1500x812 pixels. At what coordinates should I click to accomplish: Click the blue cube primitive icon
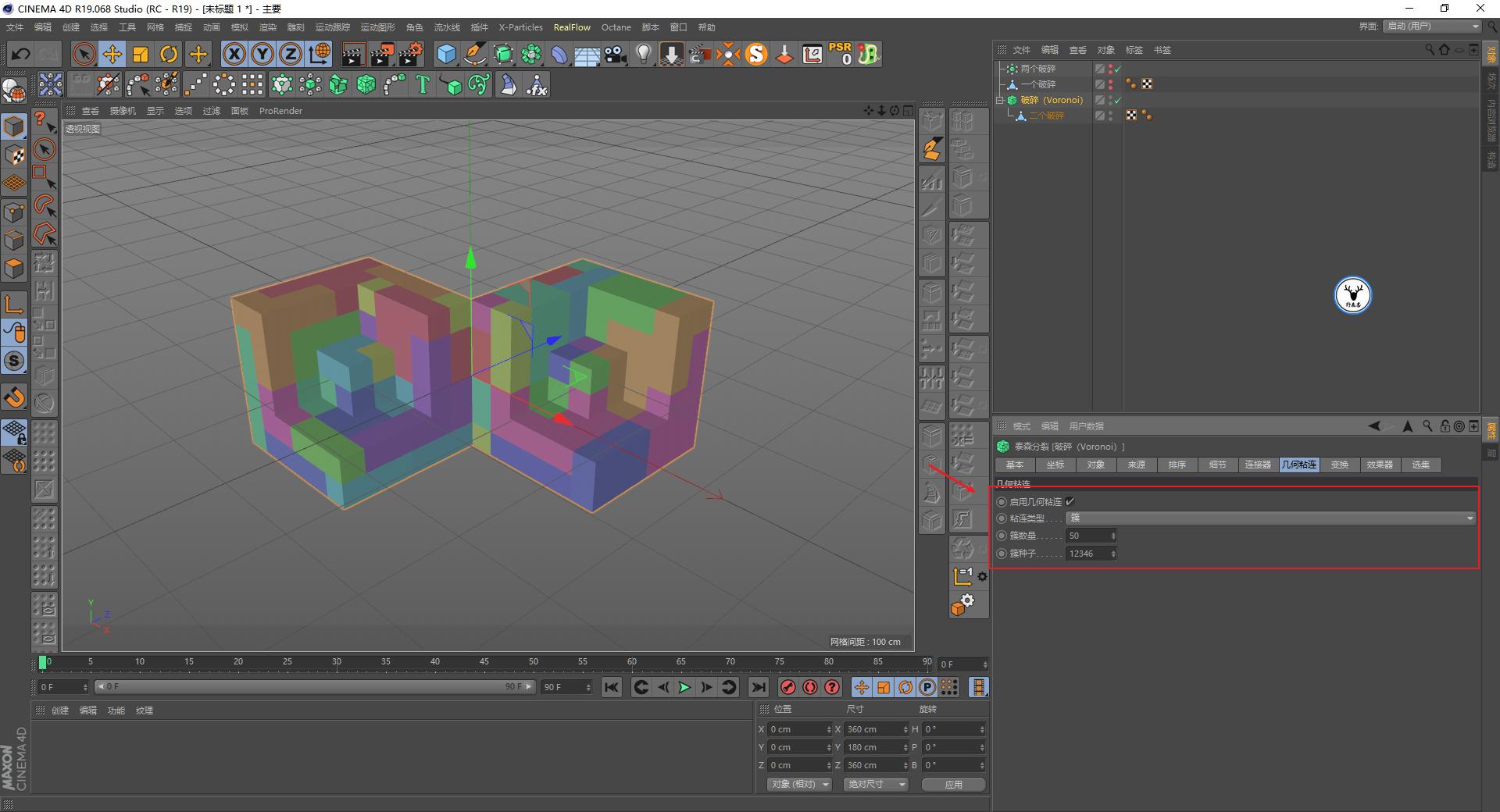(x=447, y=54)
